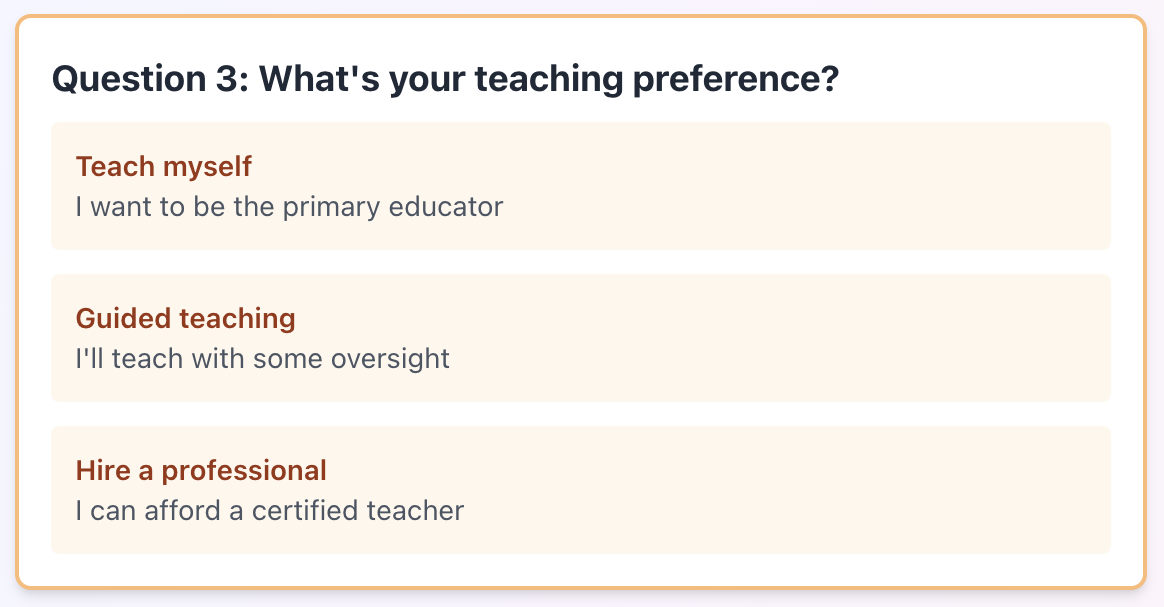Click the "Hire a professional" title text
1164x607 pixels.
pos(201,471)
